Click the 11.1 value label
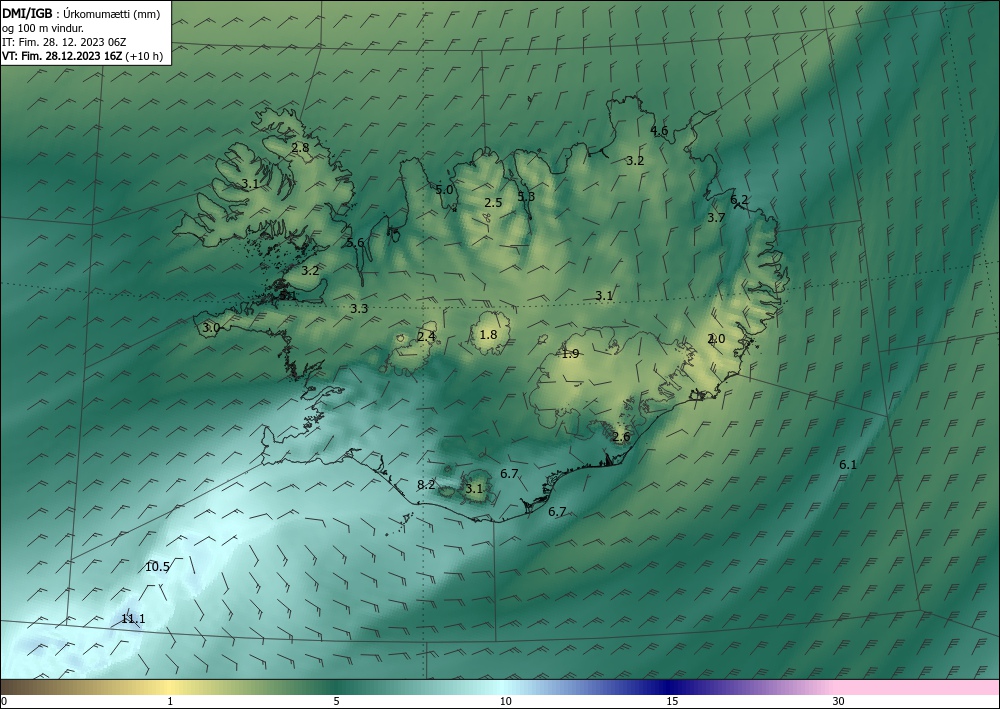The width and height of the screenshot is (1000, 709). click(x=133, y=618)
